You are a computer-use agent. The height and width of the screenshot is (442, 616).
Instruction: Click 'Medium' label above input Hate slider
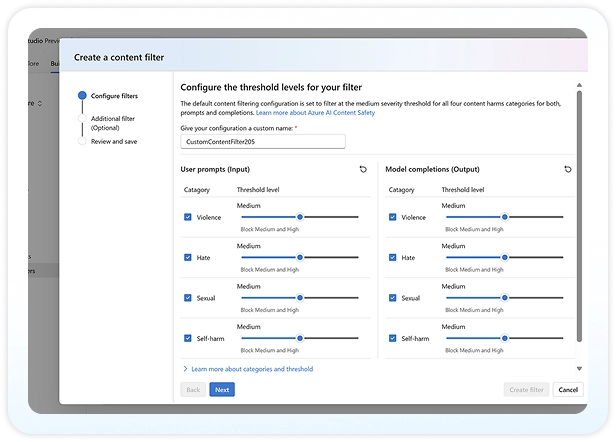point(249,246)
